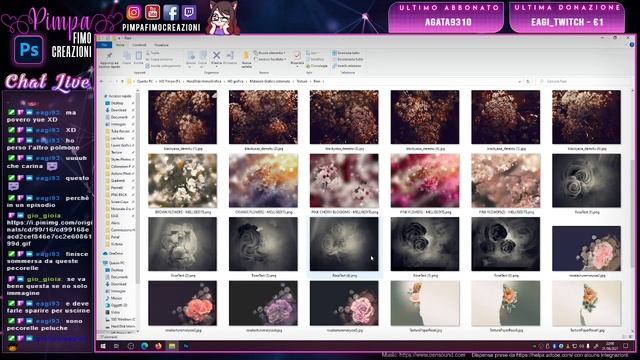This screenshot has width=640, height=360.
Task: Open the Windows Start button
Action: click(x=103, y=346)
